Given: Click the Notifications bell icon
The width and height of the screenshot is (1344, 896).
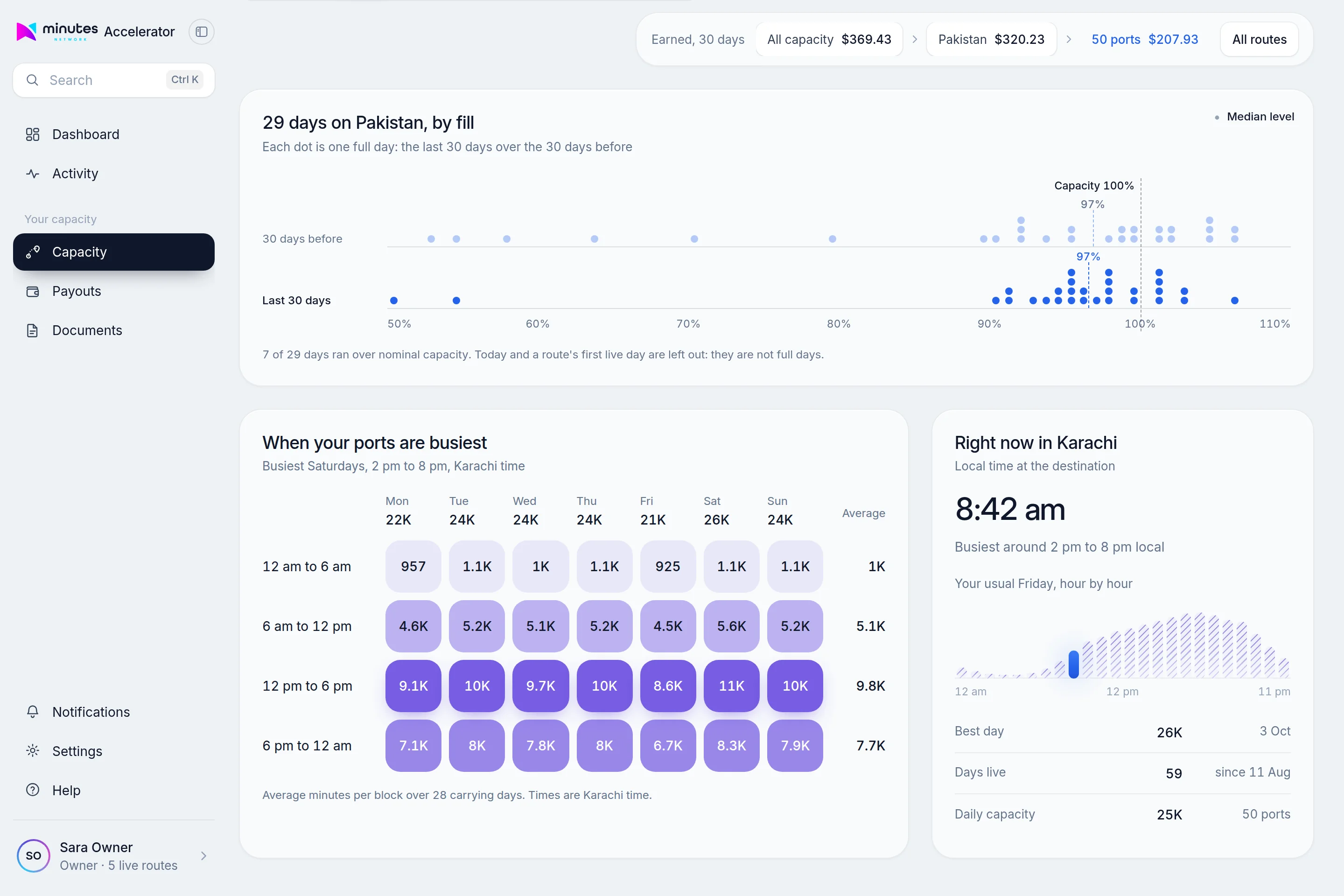Looking at the screenshot, I should [x=33, y=712].
